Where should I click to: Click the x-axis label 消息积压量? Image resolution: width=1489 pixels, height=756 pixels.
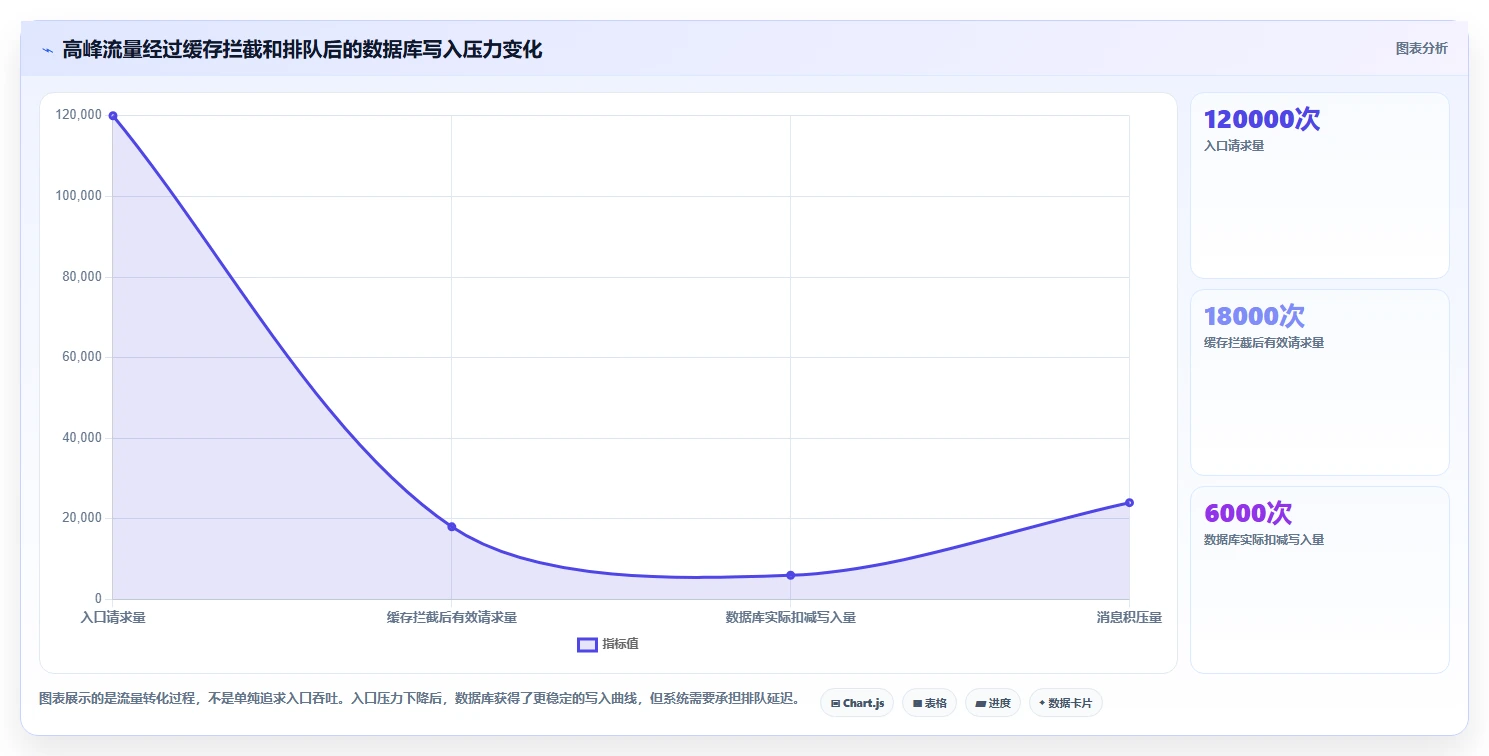[1129, 618]
